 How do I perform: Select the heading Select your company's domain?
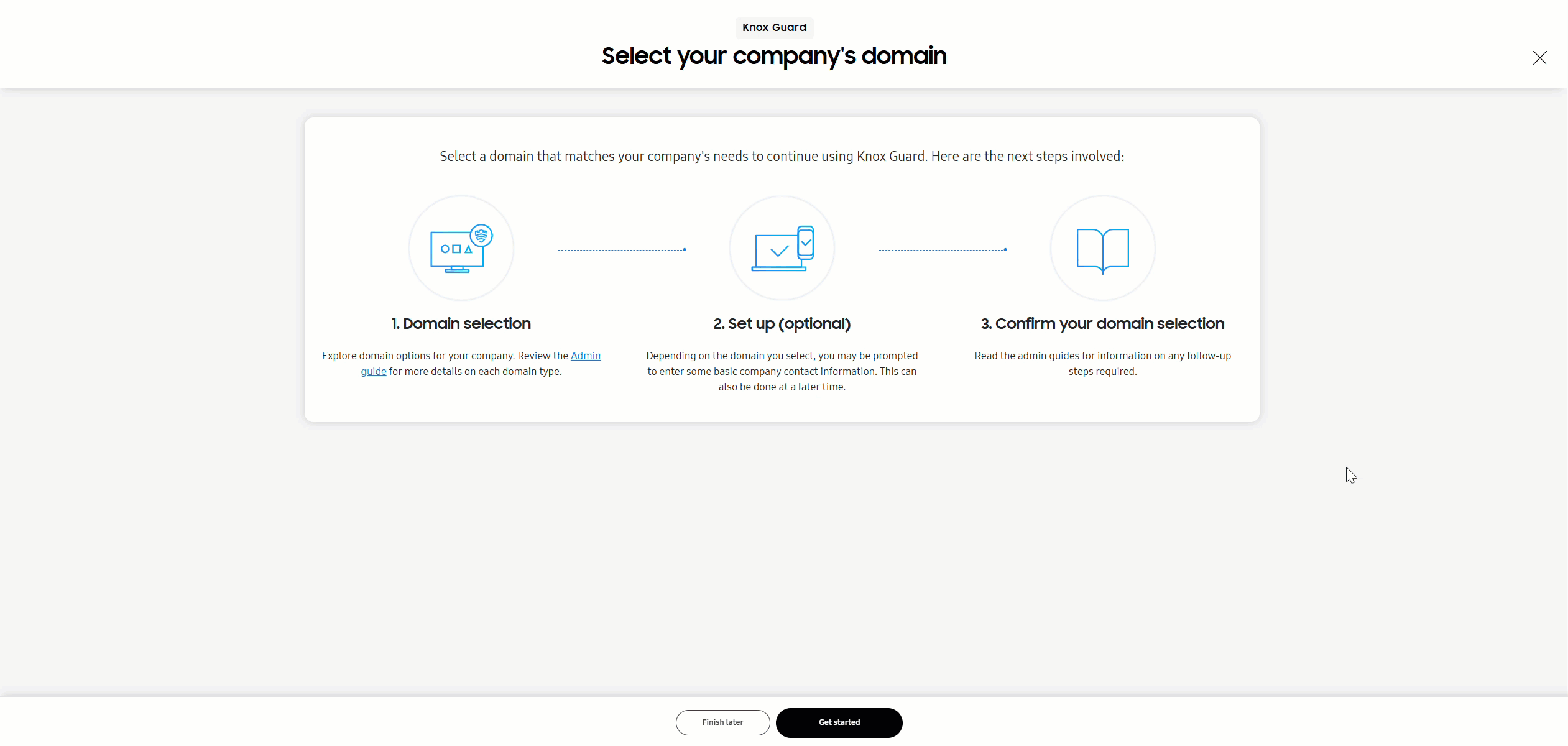(773, 57)
